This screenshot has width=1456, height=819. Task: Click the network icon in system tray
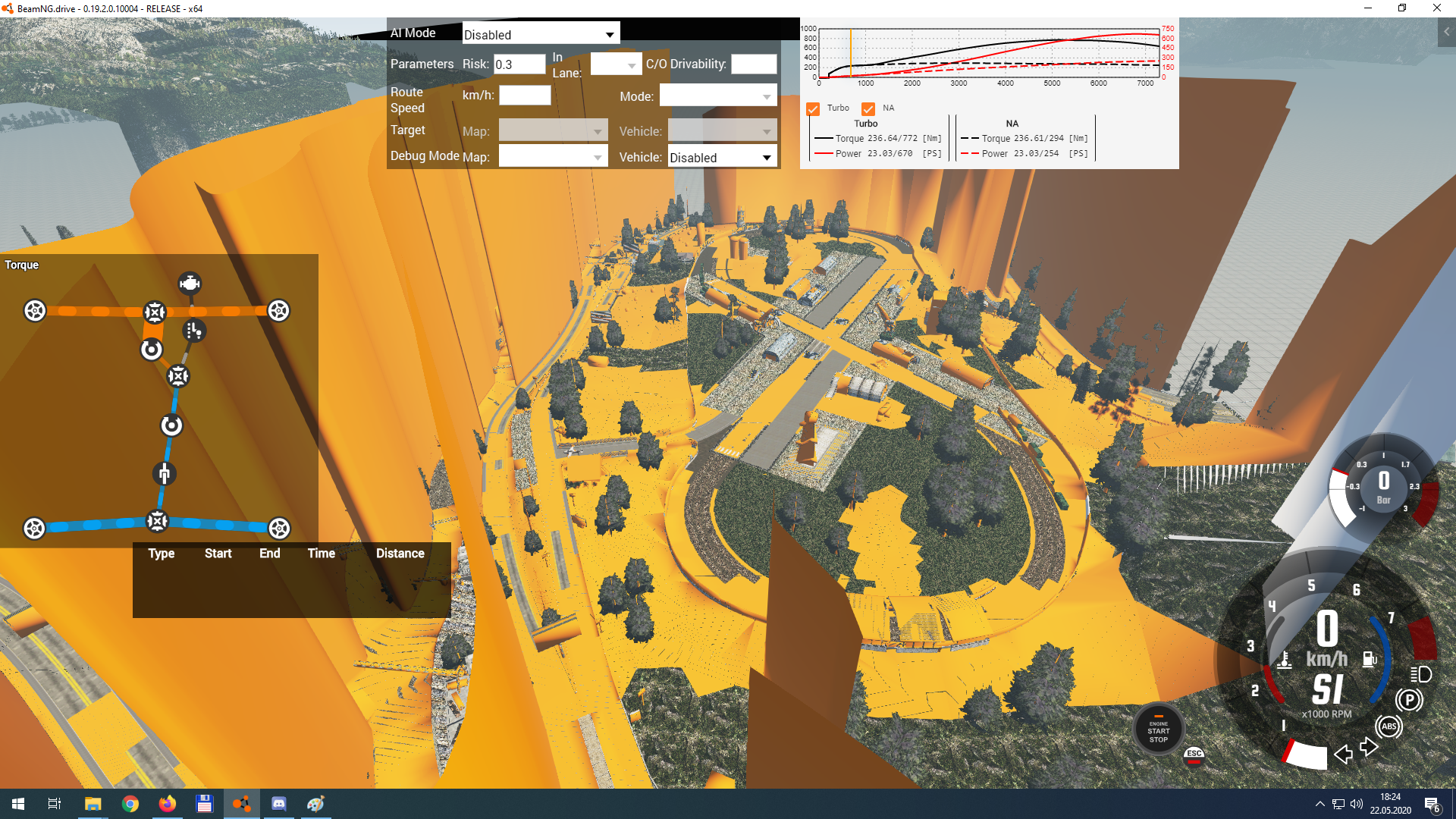(1338, 804)
